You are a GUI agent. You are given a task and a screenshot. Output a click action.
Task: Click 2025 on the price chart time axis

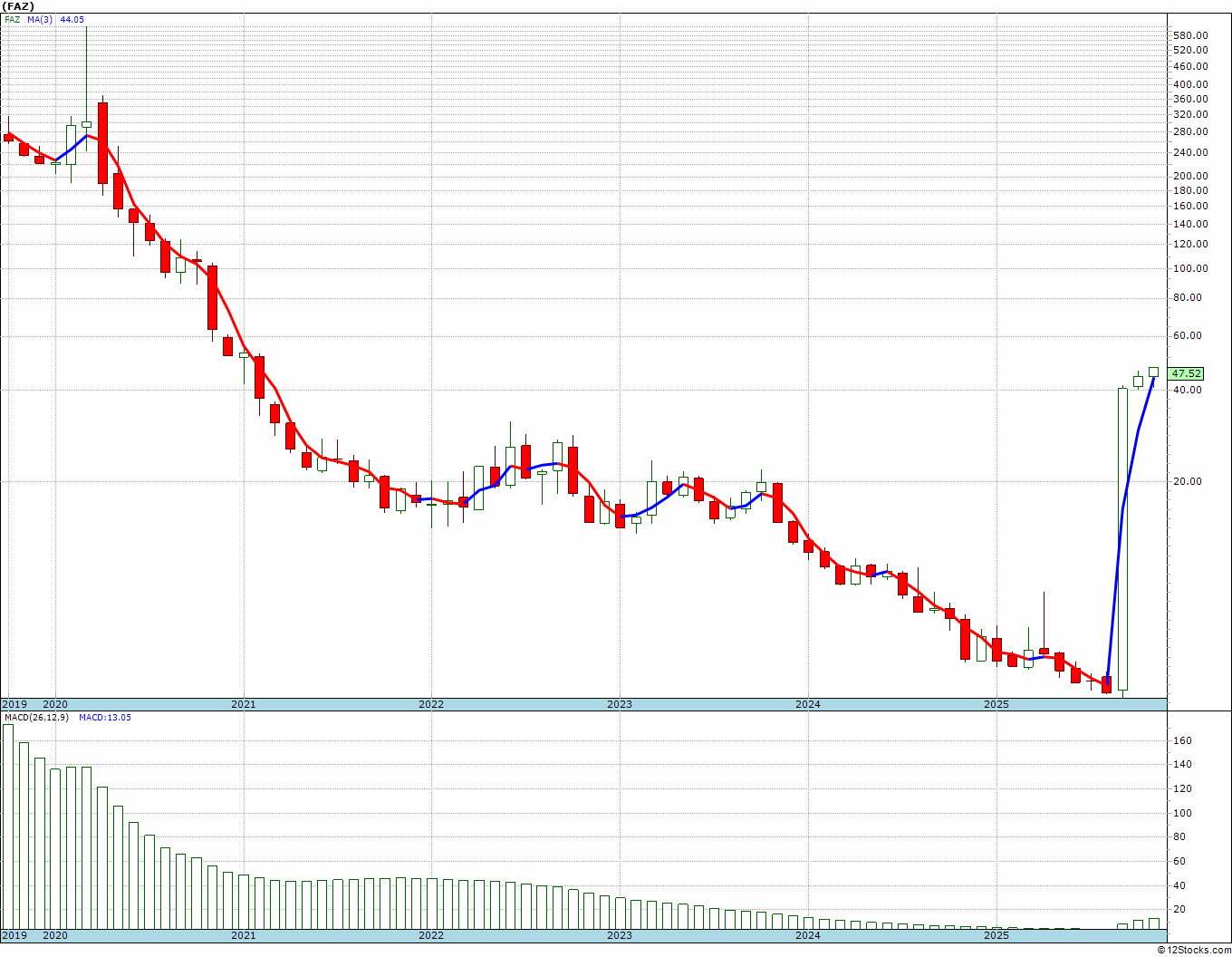(x=996, y=704)
